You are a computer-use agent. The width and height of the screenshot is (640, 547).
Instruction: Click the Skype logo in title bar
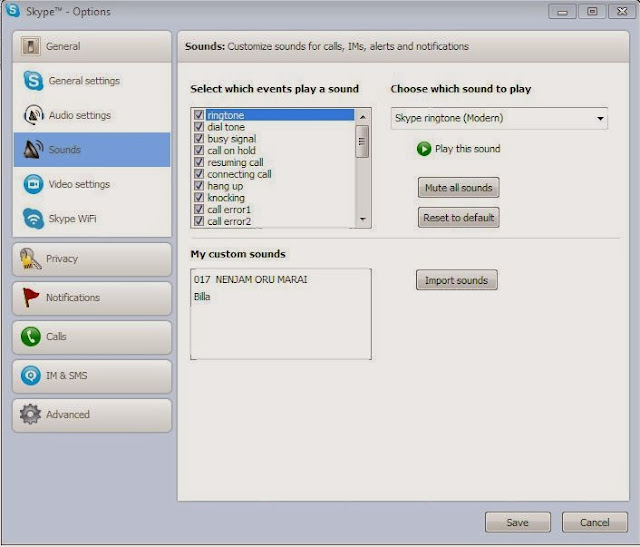point(13,10)
